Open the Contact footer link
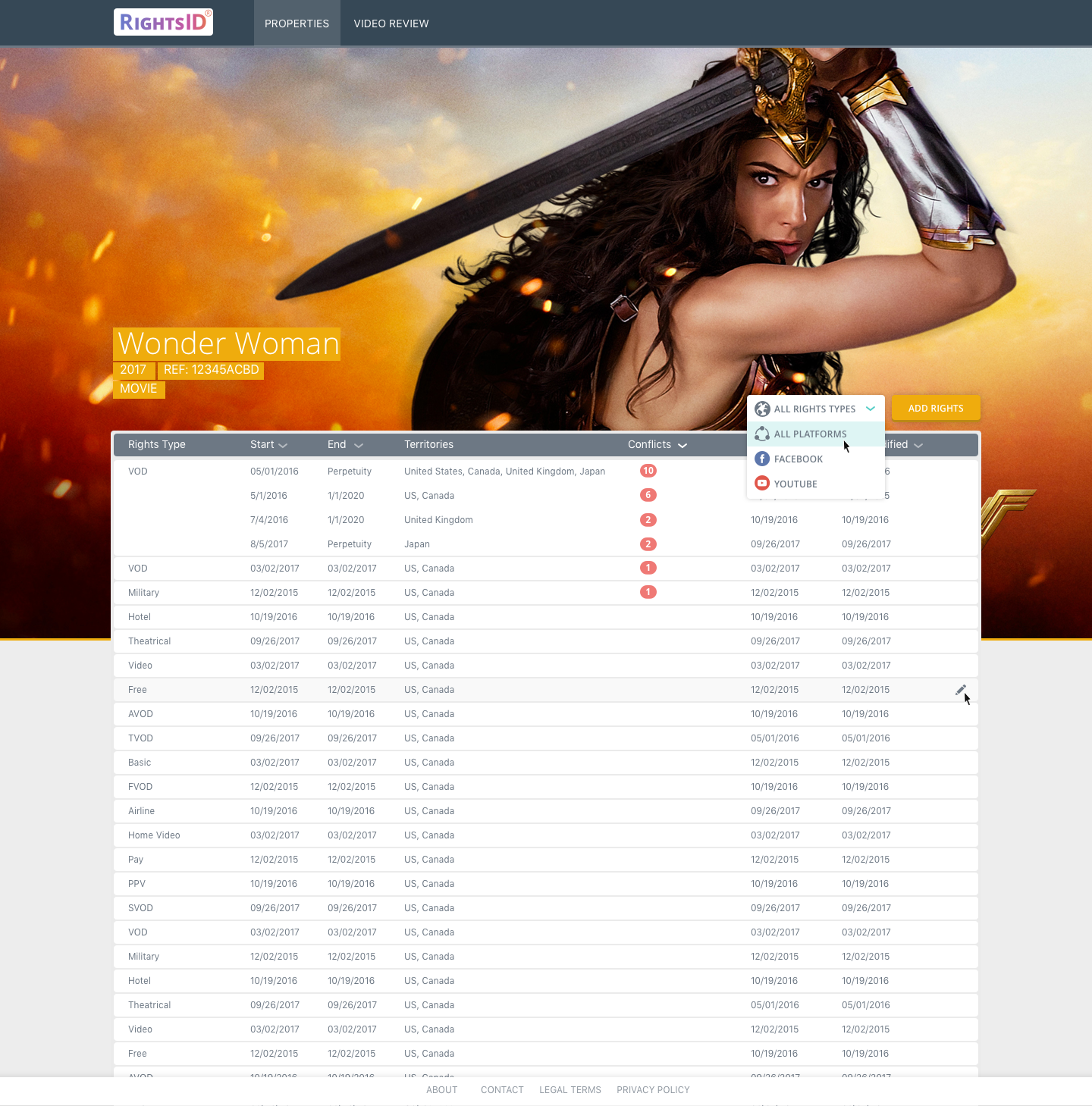Viewport: 1092px width, 1106px height. click(x=502, y=1090)
